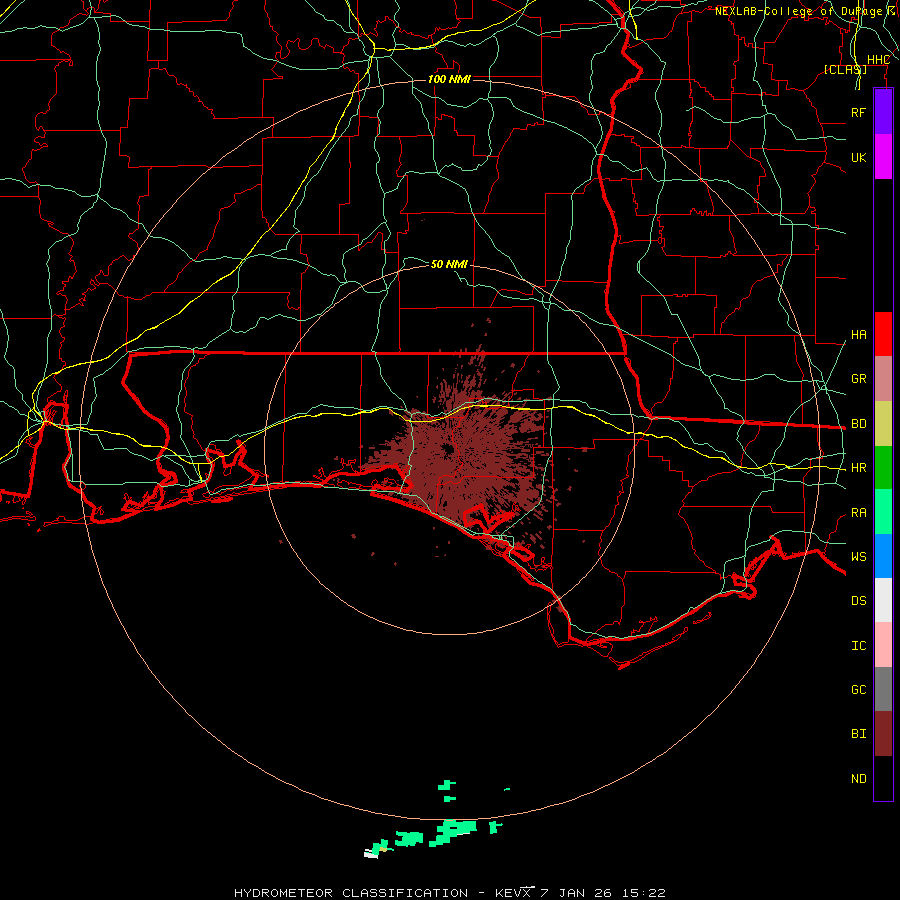Click the GR legend label
This screenshot has height=900, width=900.
858,379
